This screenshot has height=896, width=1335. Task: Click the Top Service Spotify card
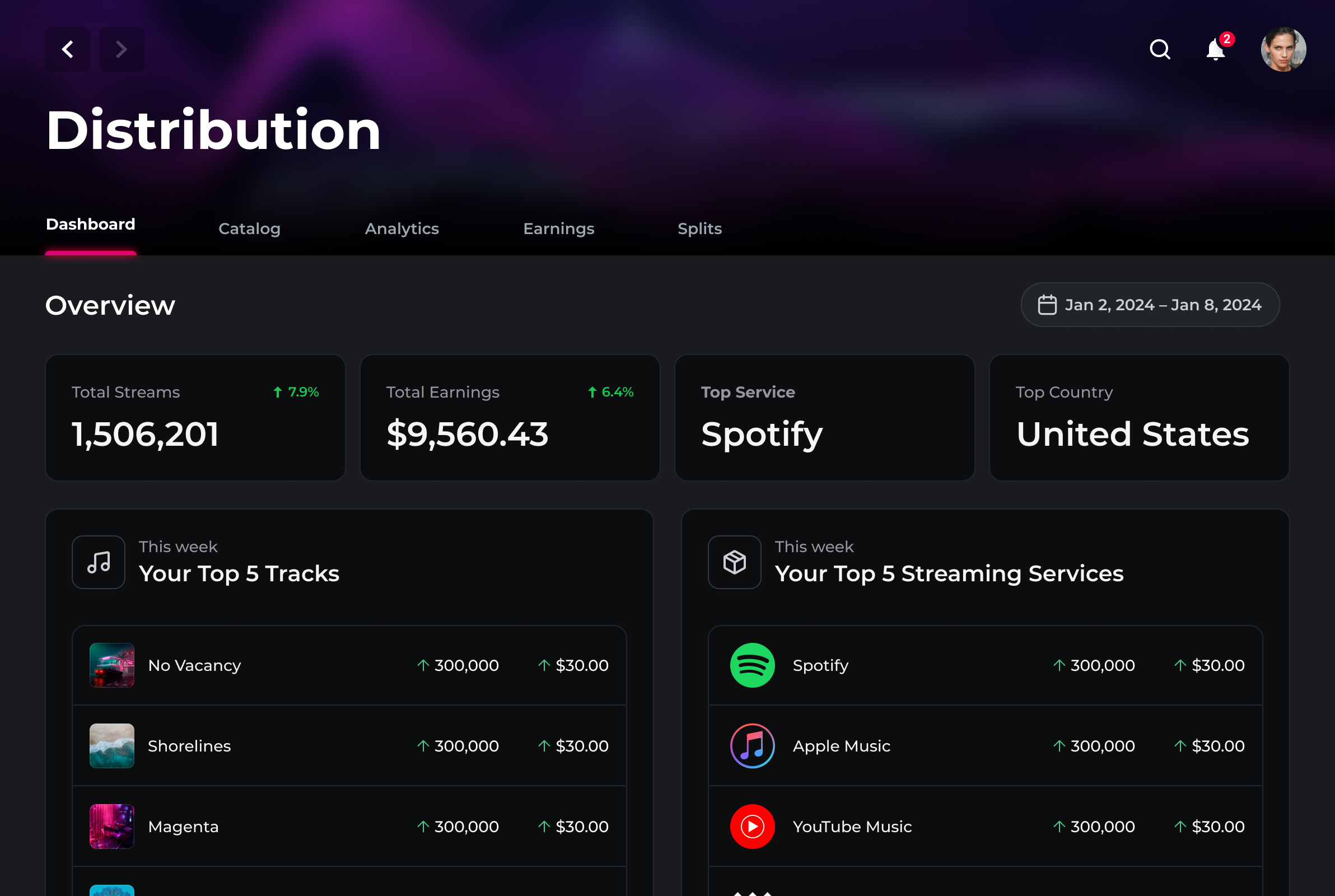click(x=824, y=418)
